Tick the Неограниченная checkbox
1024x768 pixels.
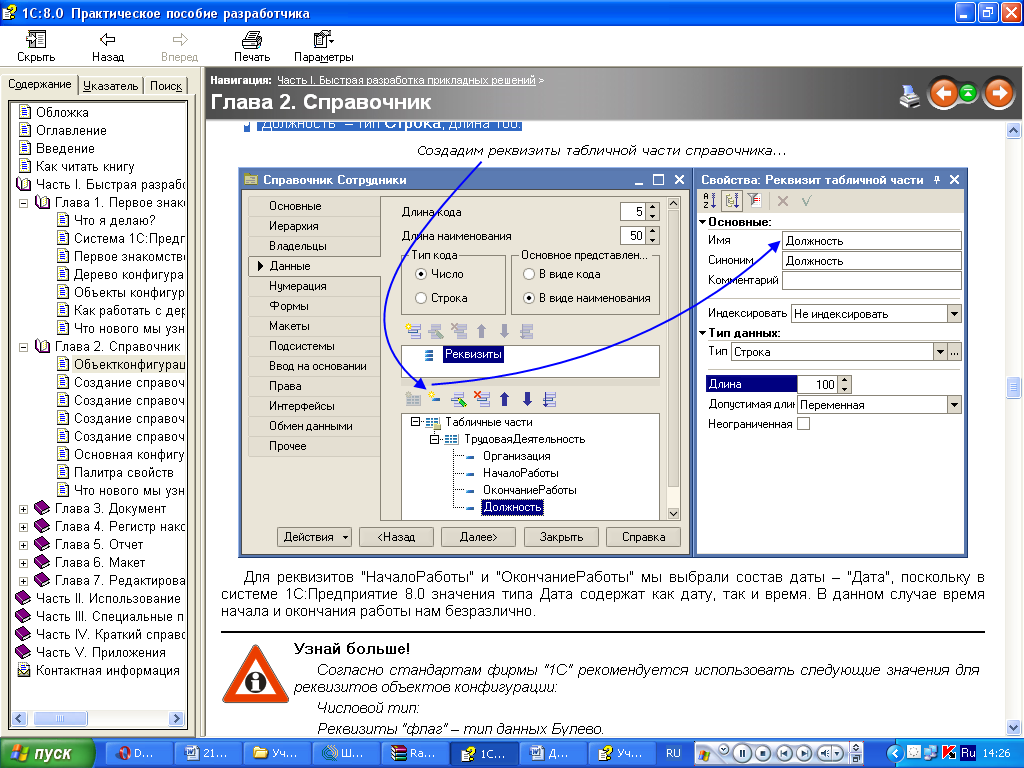(x=803, y=424)
